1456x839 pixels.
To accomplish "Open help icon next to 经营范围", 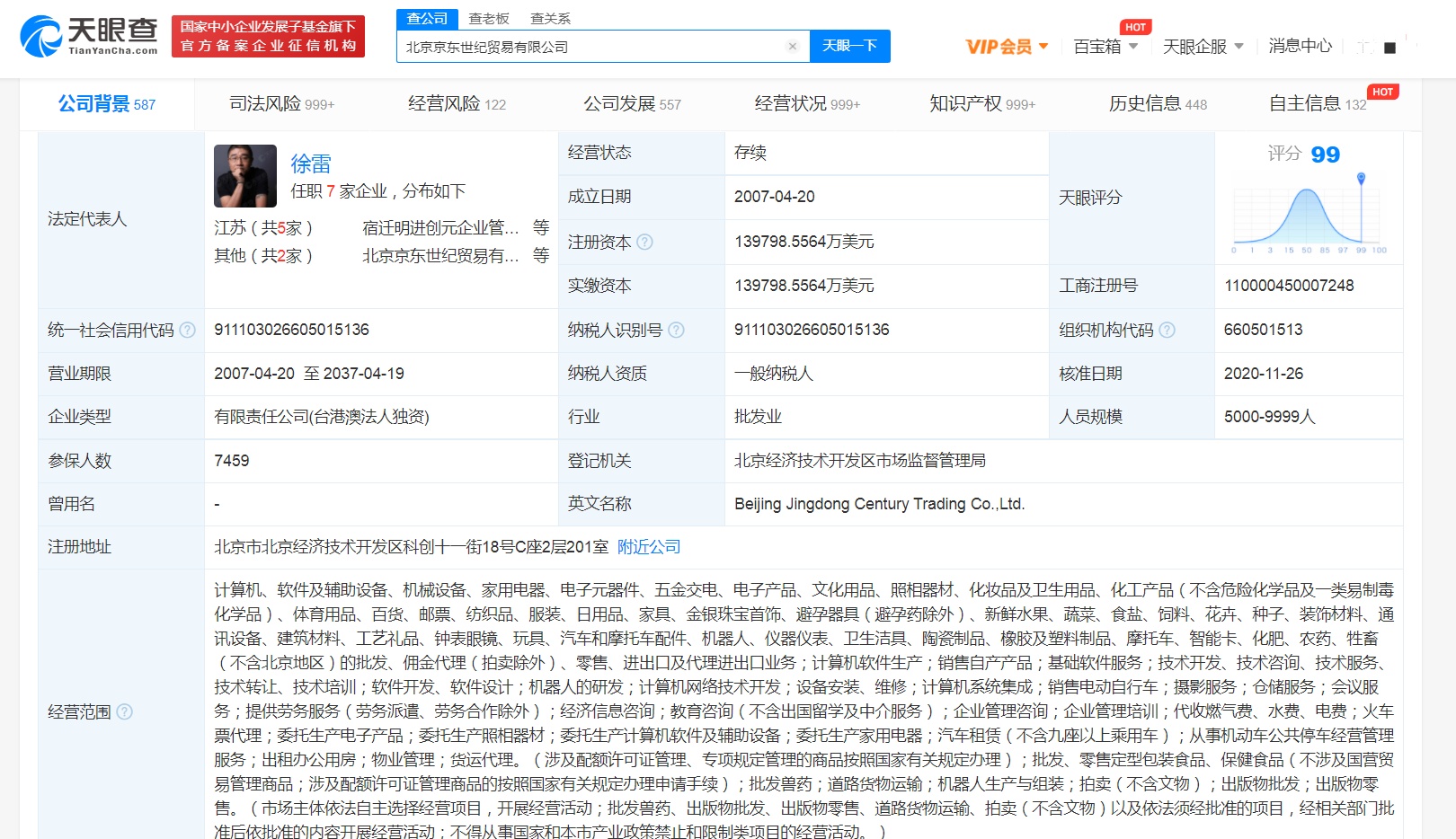I will coord(124,712).
